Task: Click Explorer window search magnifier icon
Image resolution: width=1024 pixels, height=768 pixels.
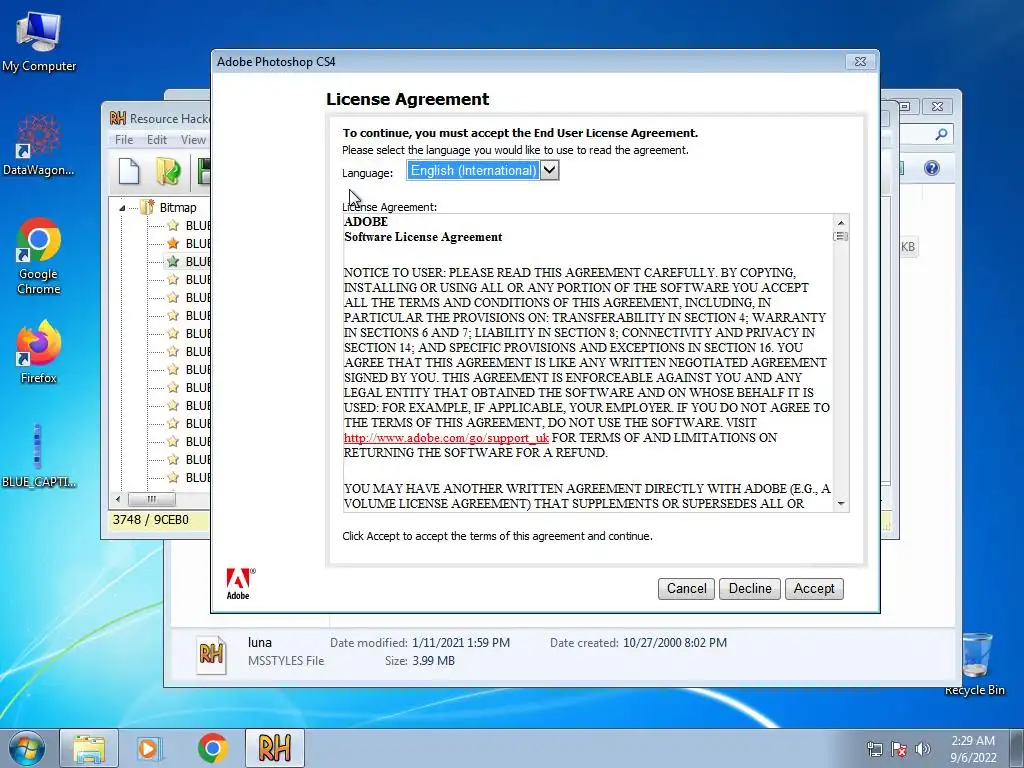Action: (x=941, y=135)
